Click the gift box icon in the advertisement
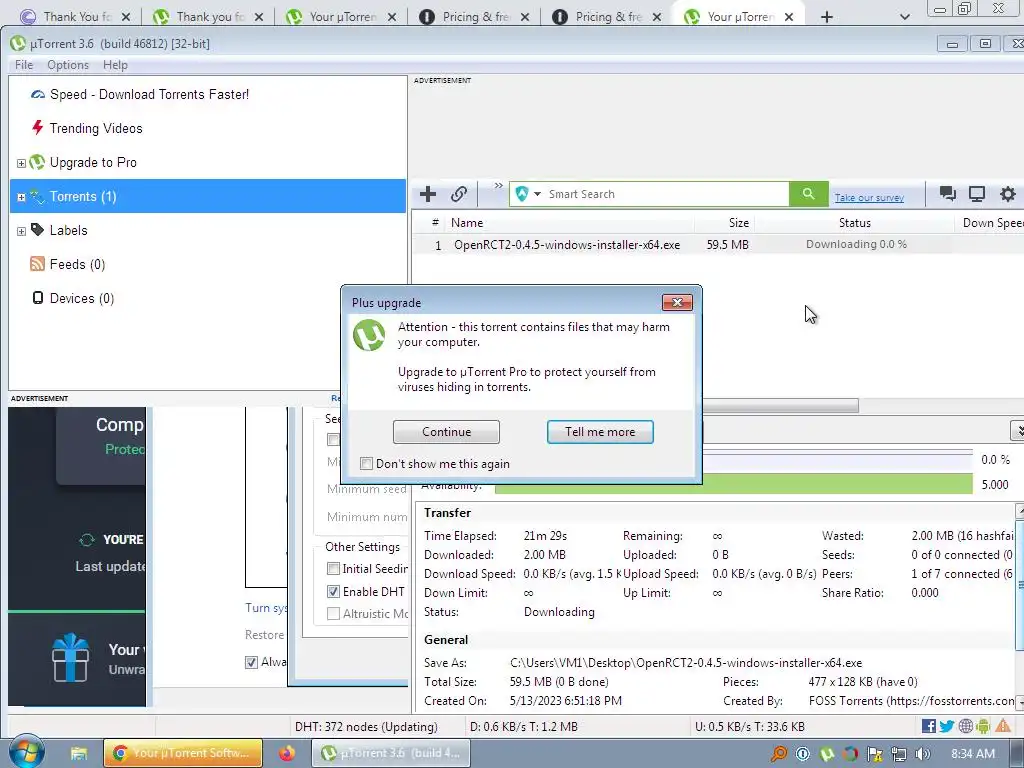Image resolution: width=1024 pixels, height=768 pixels. [71, 658]
